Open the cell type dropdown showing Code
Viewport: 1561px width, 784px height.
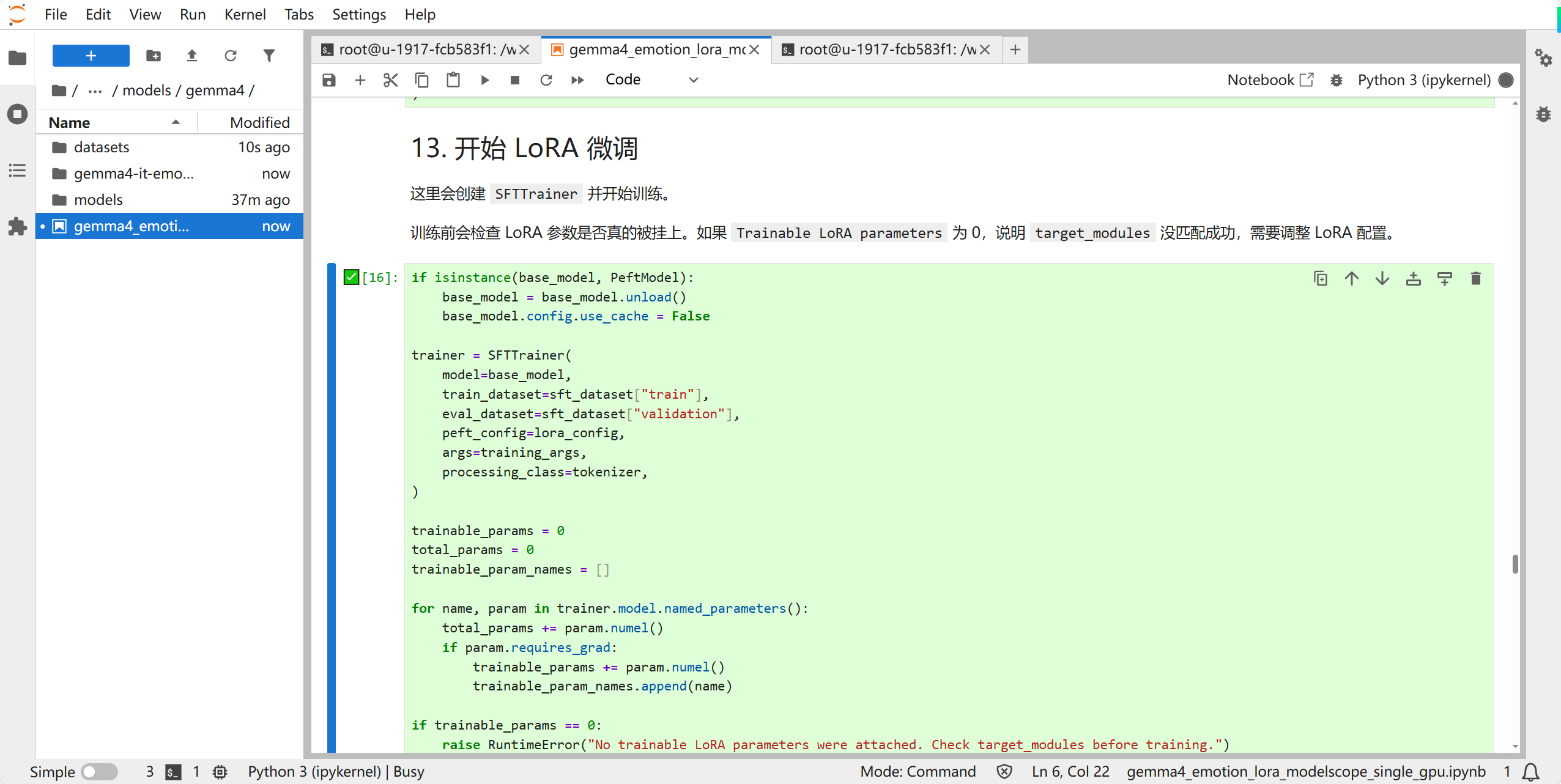coord(651,80)
